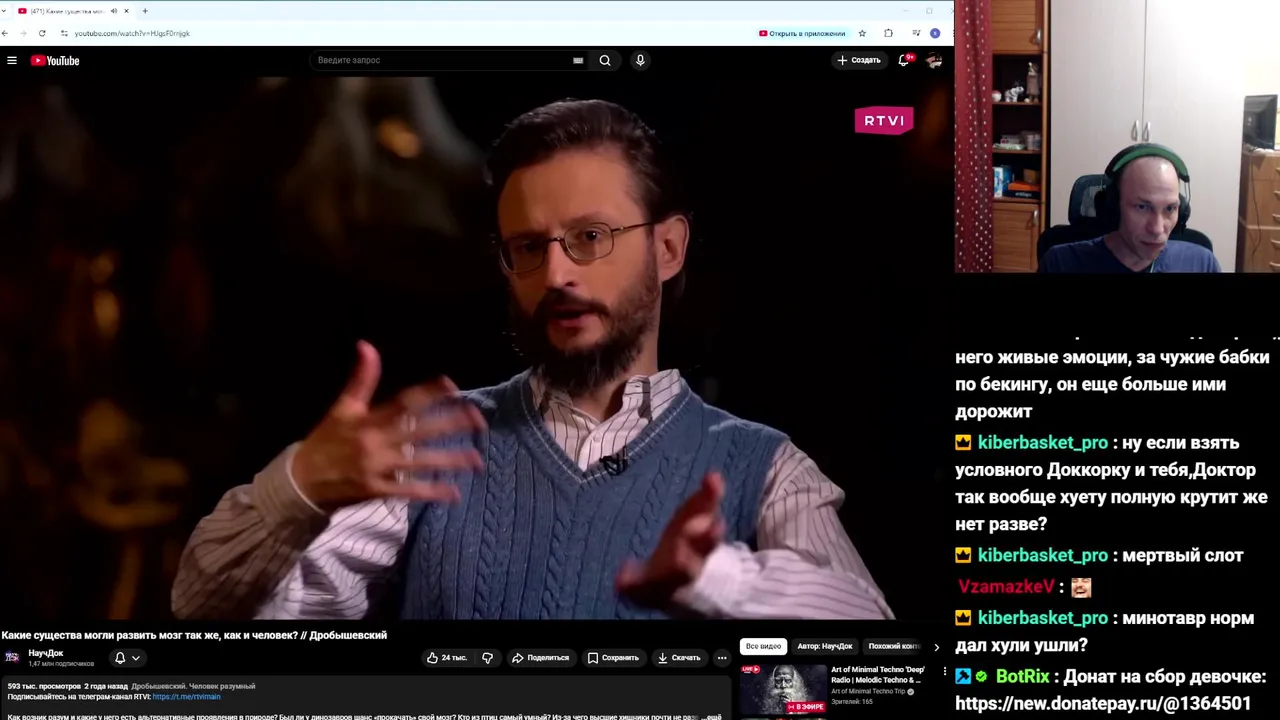1280x720 pixels.
Task: Close the YouTube browser tab
Action: (x=126, y=11)
